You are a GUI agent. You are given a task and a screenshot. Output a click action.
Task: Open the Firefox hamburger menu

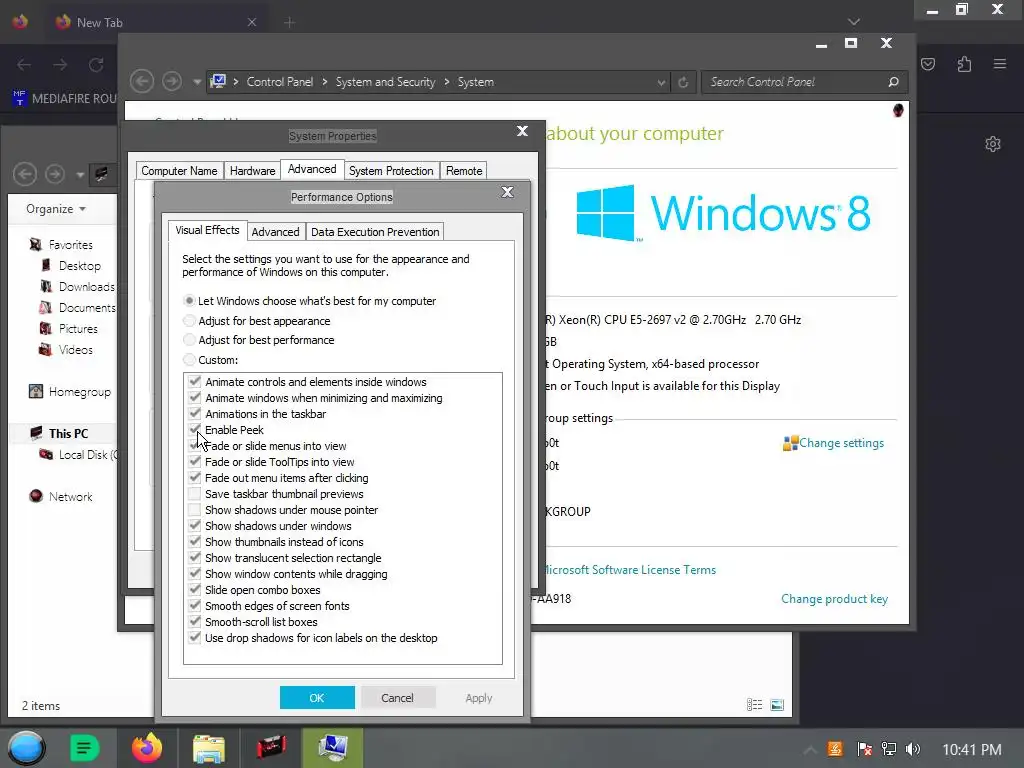1000,64
